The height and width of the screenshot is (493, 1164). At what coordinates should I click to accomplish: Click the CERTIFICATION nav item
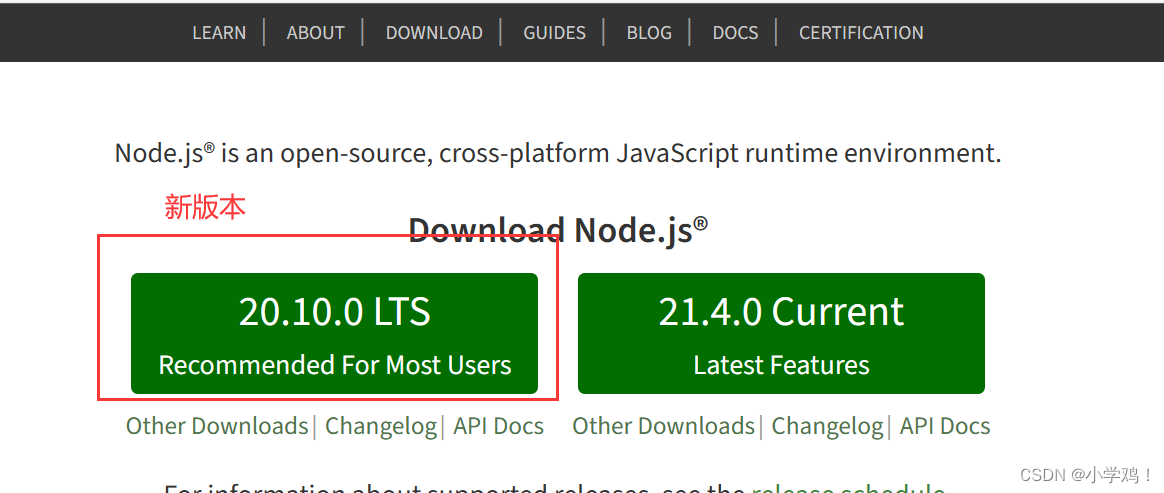point(861,33)
